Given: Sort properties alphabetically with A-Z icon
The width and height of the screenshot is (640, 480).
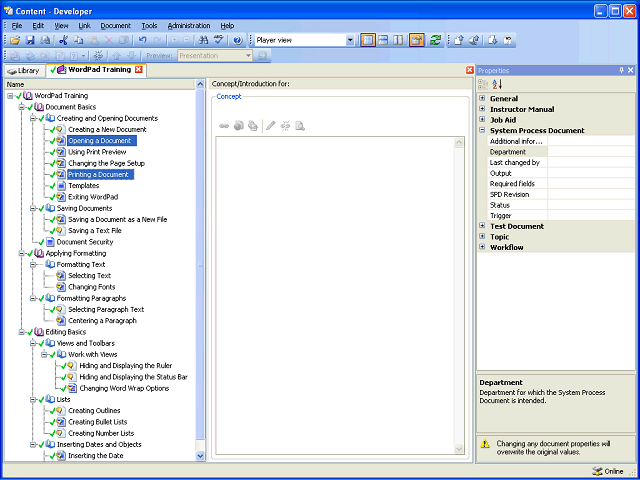Looking at the screenshot, I should point(497,84).
